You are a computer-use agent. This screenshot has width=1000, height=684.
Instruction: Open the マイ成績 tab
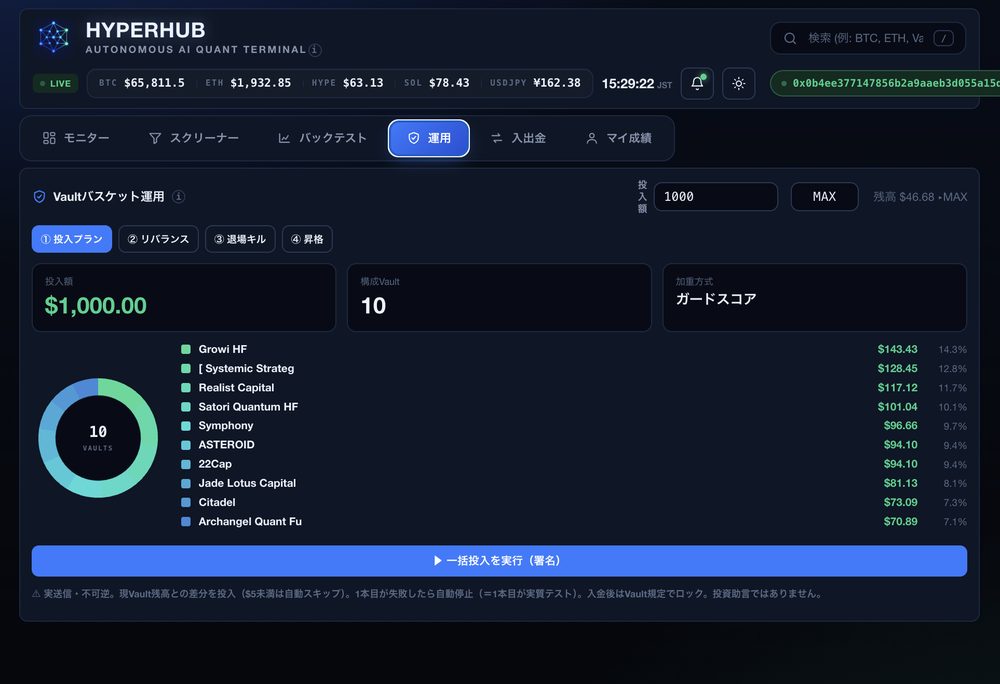click(x=619, y=138)
